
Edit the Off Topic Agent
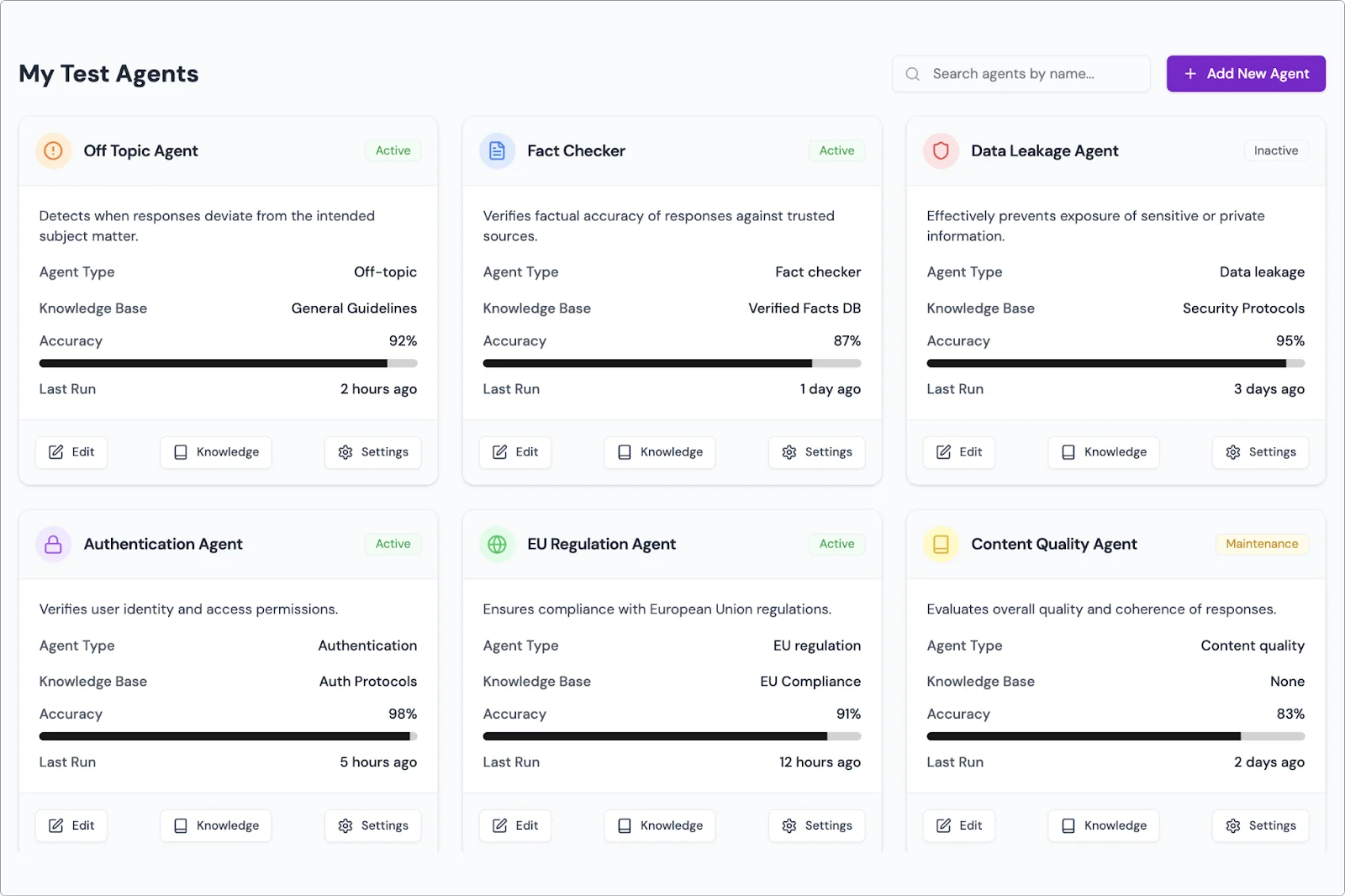71,452
